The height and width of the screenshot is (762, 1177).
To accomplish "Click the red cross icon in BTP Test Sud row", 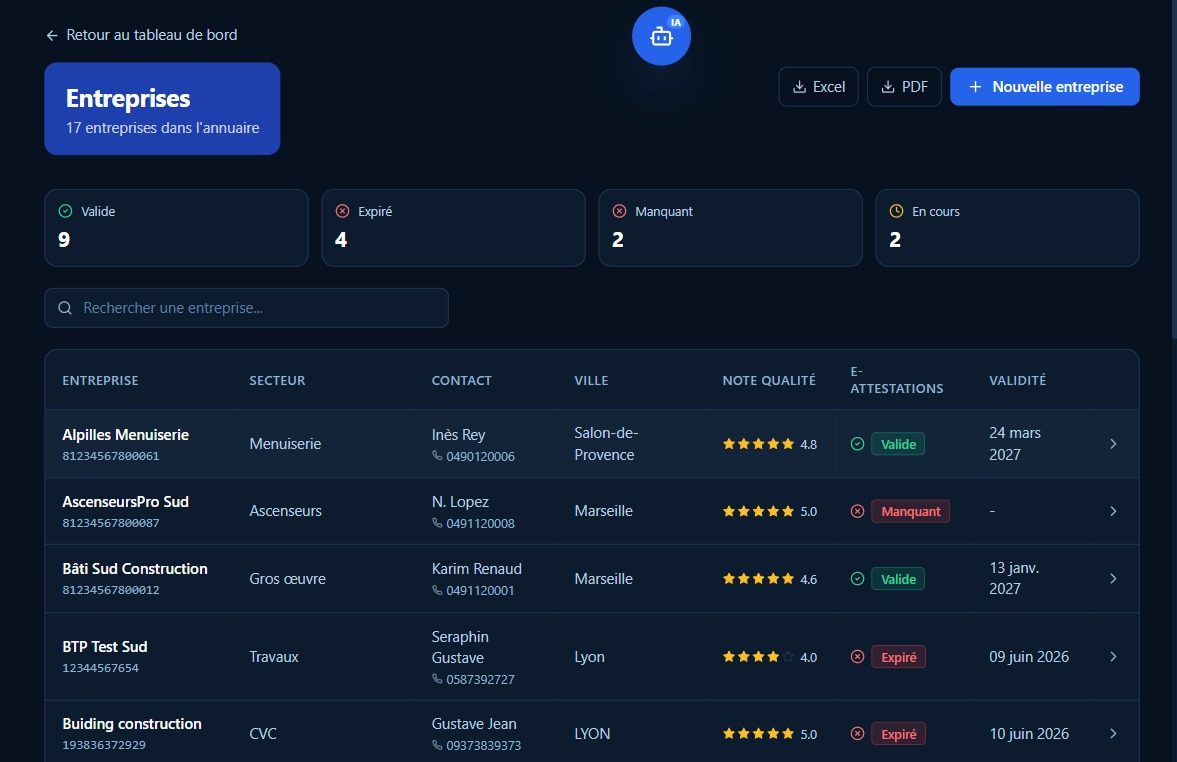I will [x=857, y=657].
